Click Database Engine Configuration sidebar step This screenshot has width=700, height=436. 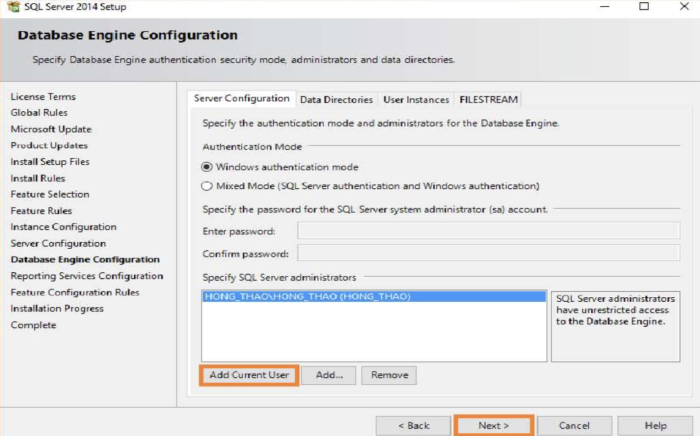85,259
